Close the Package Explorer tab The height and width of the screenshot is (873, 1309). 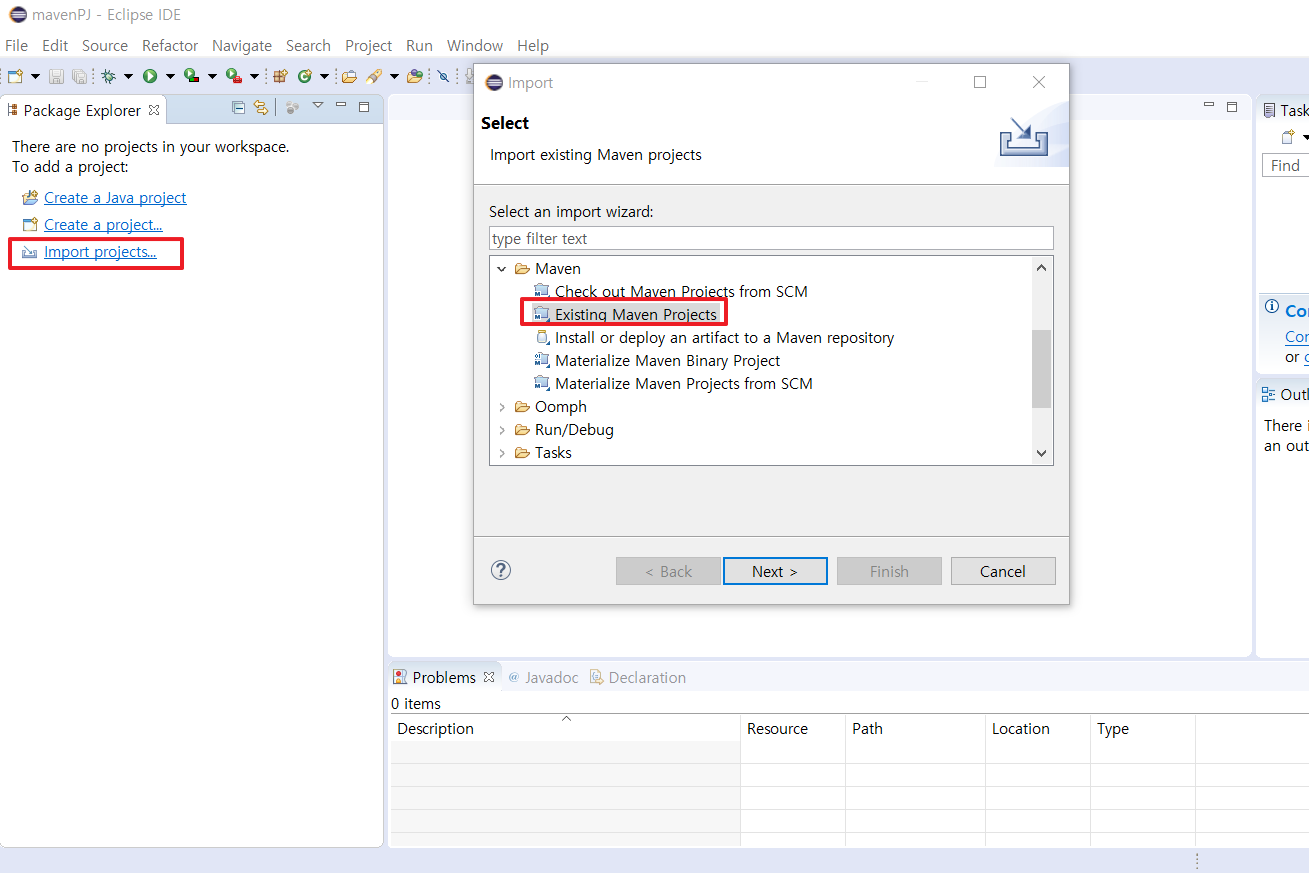pyautogui.click(x=154, y=110)
